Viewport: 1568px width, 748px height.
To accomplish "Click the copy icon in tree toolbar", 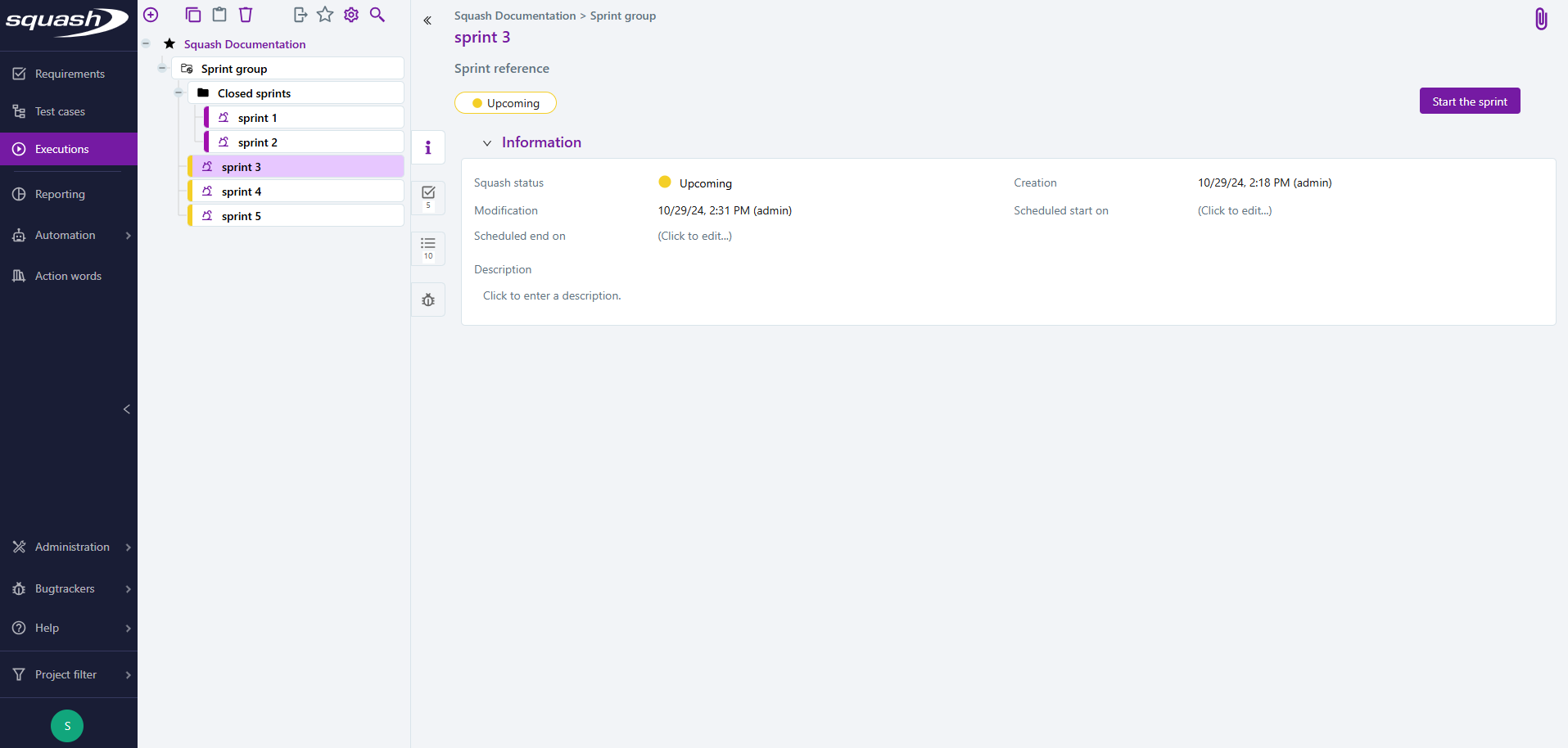I will 193,15.
